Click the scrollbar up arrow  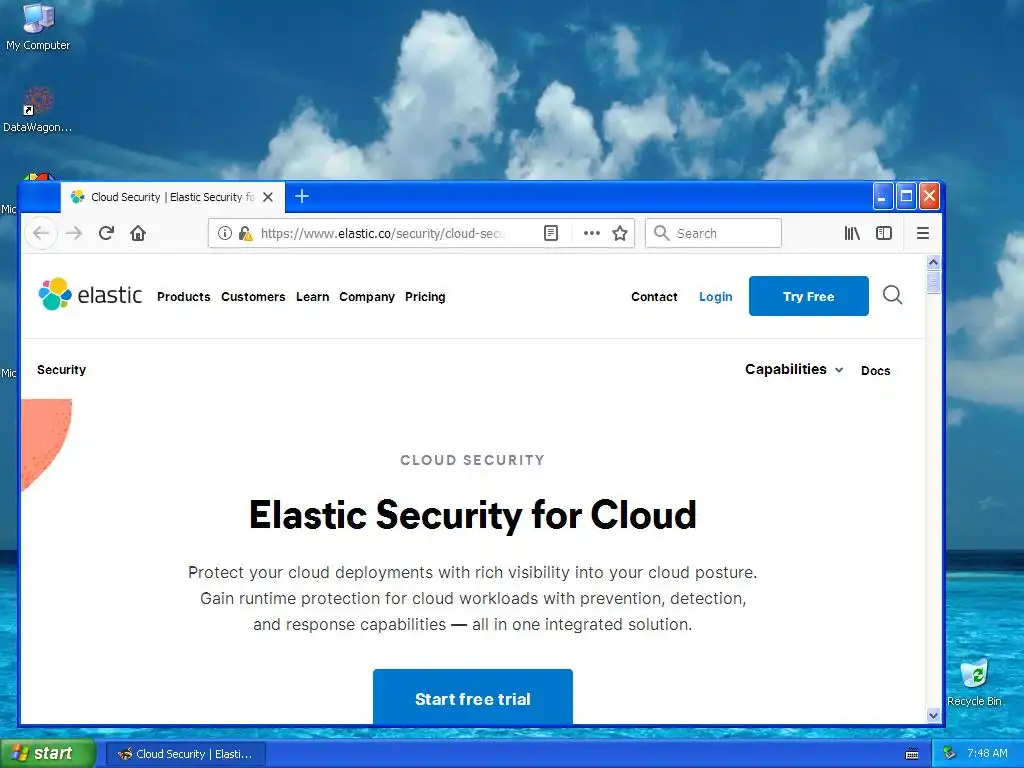(933, 262)
